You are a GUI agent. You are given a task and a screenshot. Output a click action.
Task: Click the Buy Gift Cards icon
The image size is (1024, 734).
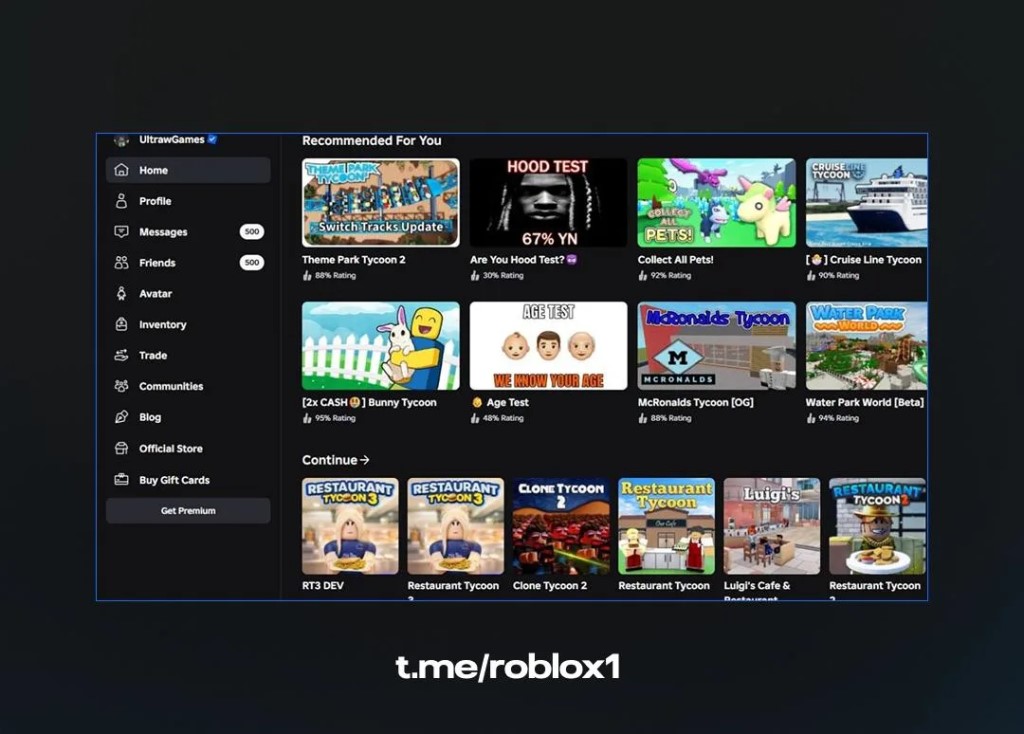tap(121, 479)
